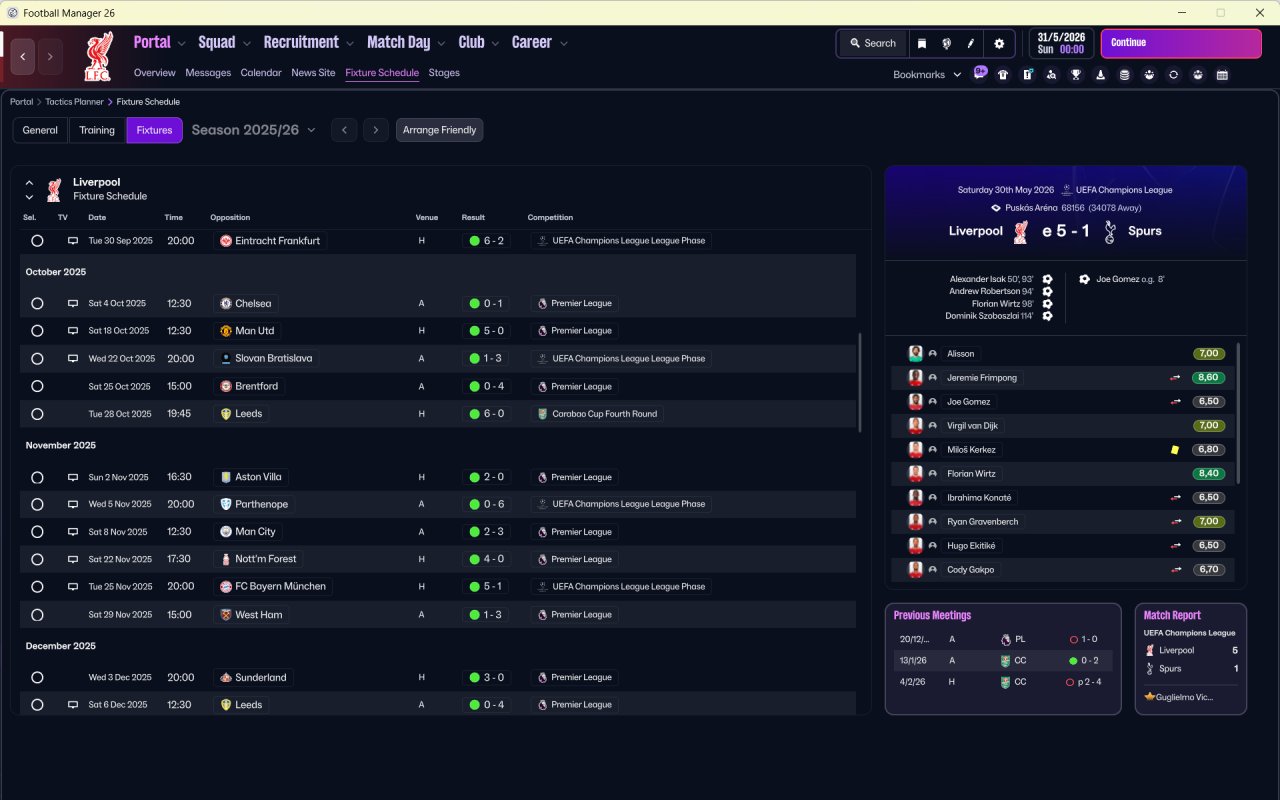Expand the Club menu chevron
Viewport: 1280px width, 800px height.
click(496, 44)
